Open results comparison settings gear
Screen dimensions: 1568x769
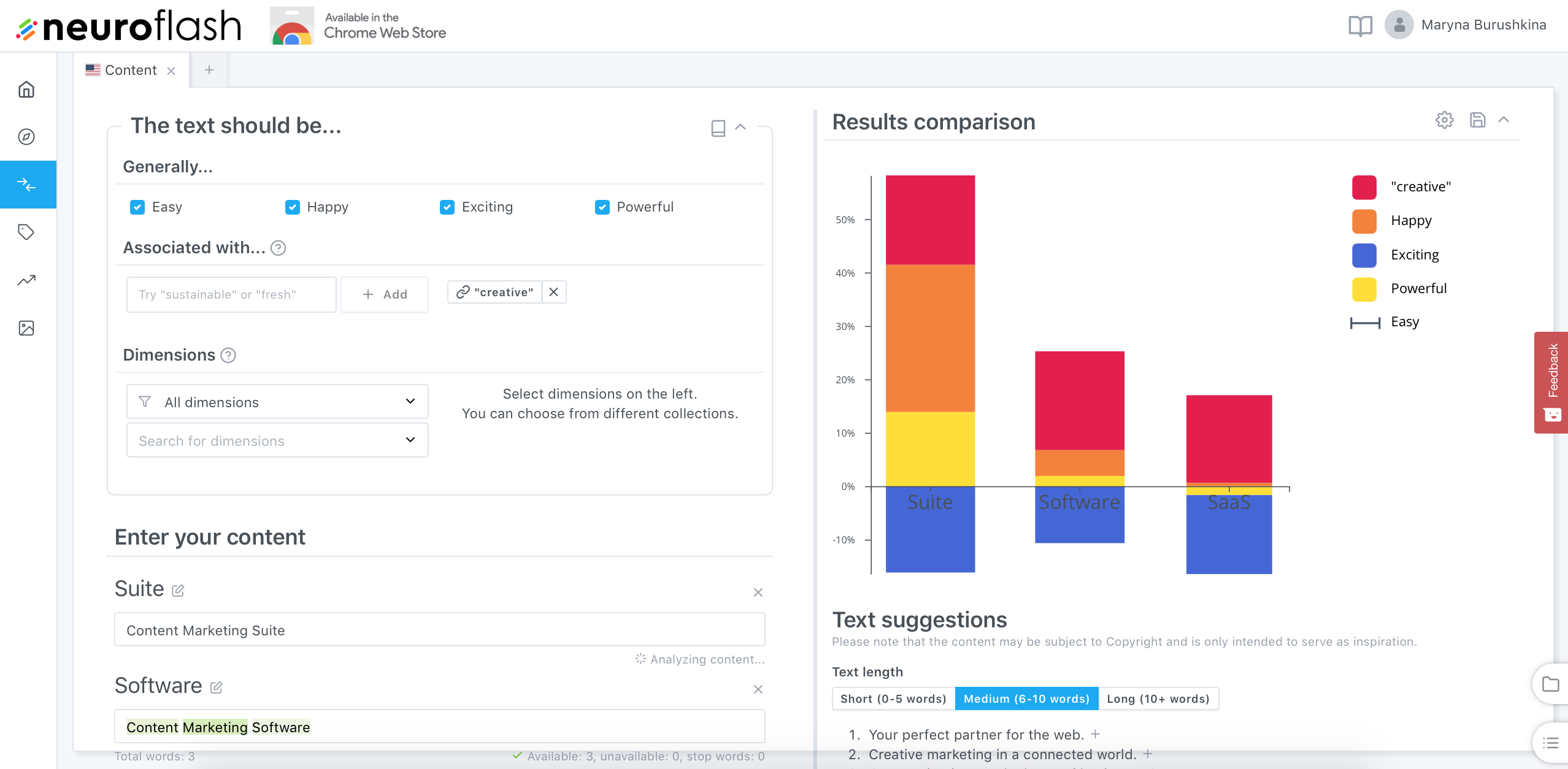coord(1445,120)
